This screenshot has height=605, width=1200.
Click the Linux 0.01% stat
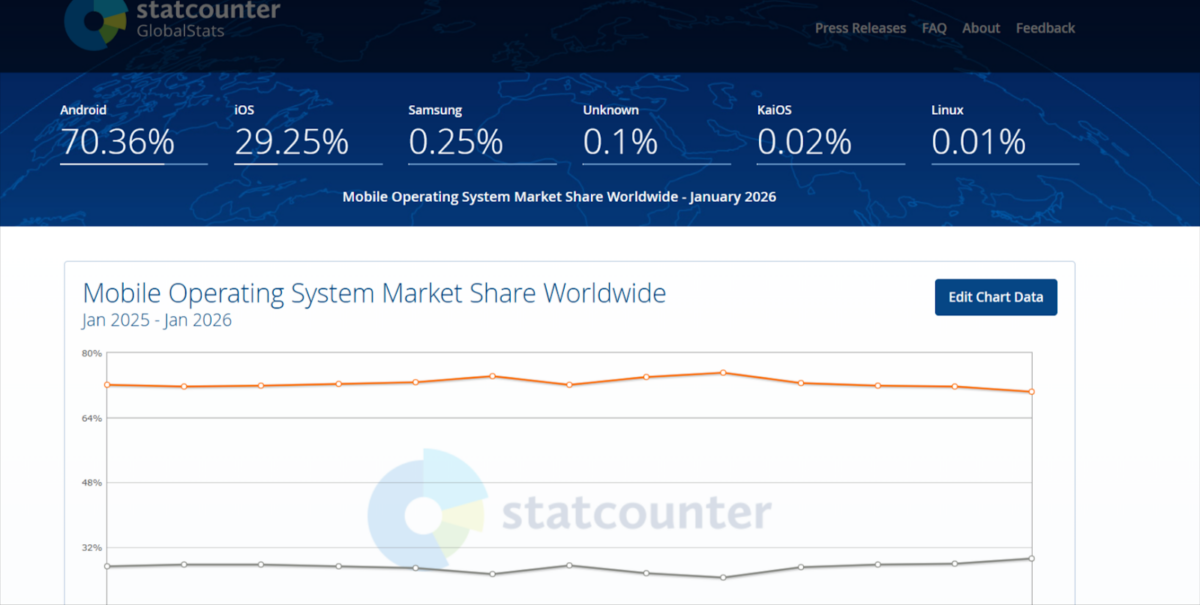[978, 142]
